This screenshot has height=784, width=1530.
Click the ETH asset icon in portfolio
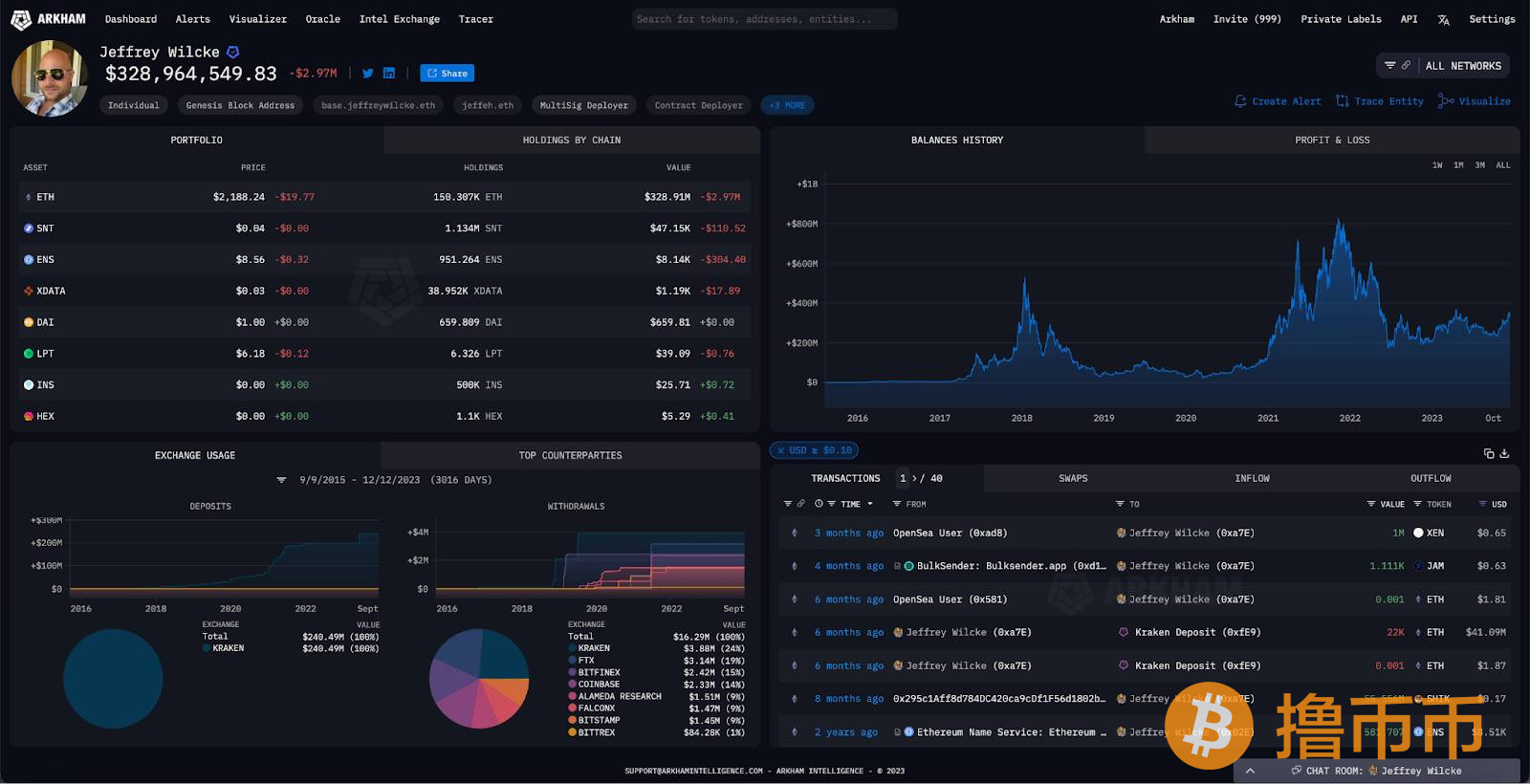(29, 197)
